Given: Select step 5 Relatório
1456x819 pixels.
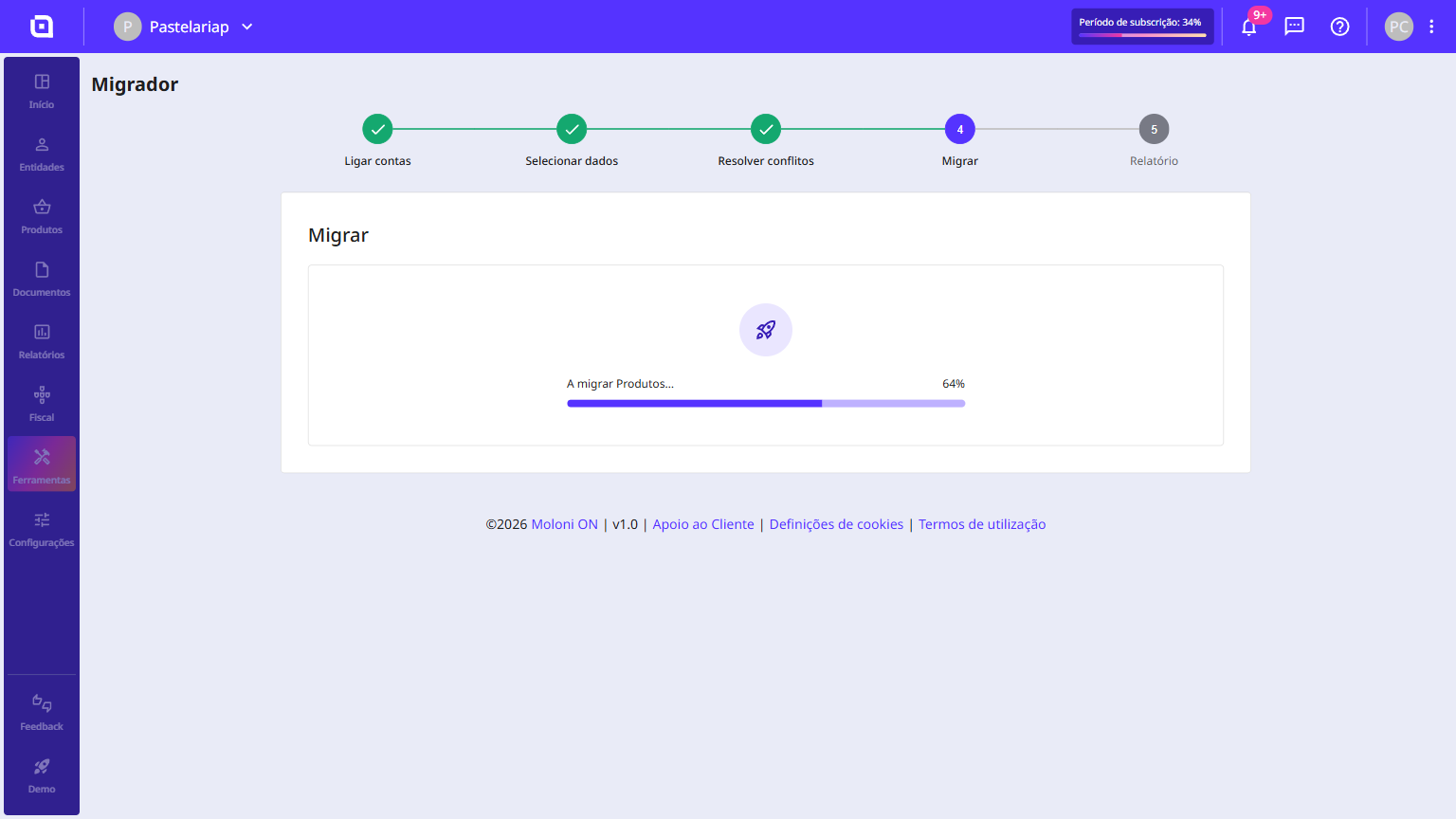Looking at the screenshot, I should (x=1154, y=140).
